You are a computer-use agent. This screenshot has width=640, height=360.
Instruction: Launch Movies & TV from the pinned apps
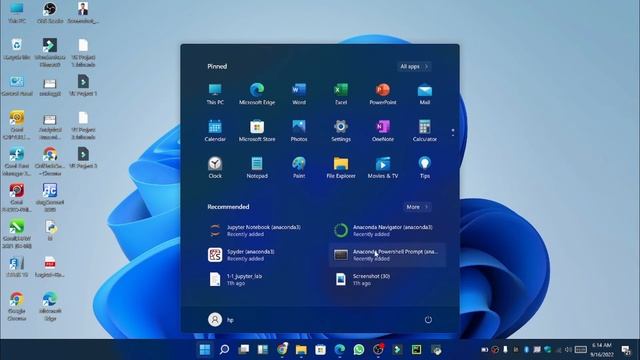(x=383, y=167)
